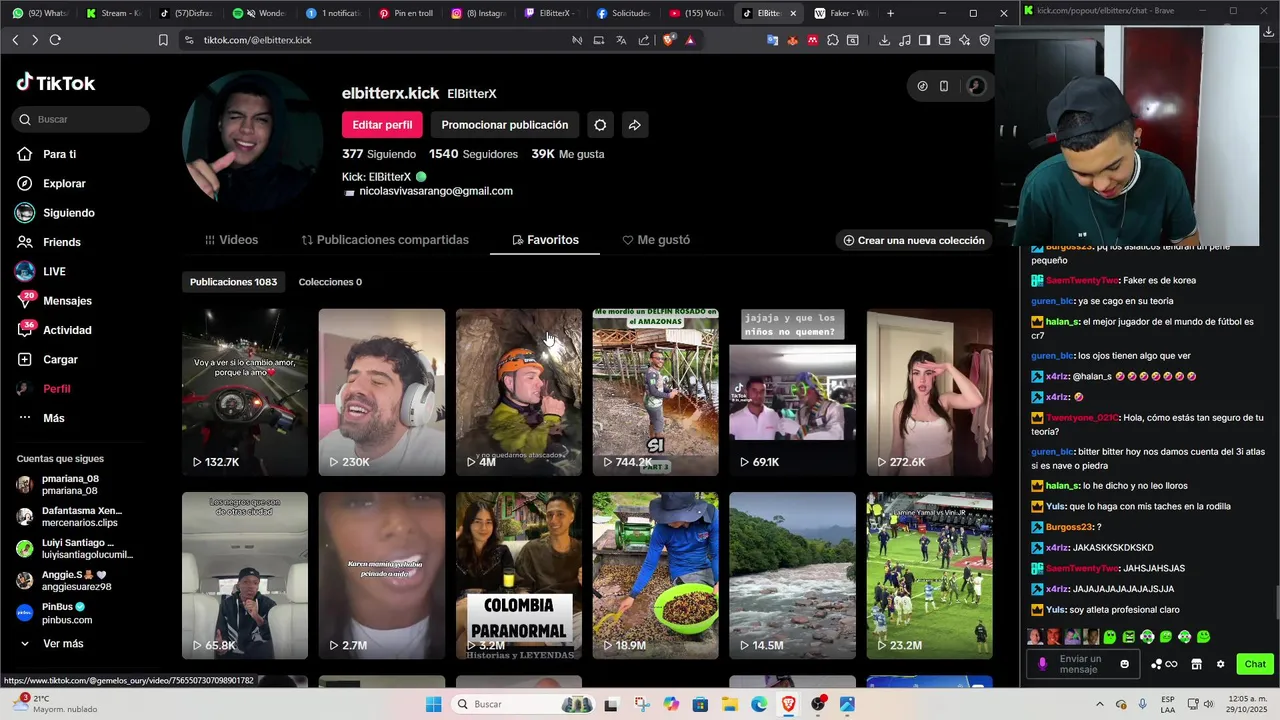Click the phone app icon, top right
Image resolution: width=1280 pixels, height=720 pixels.
pyautogui.click(x=944, y=86)
